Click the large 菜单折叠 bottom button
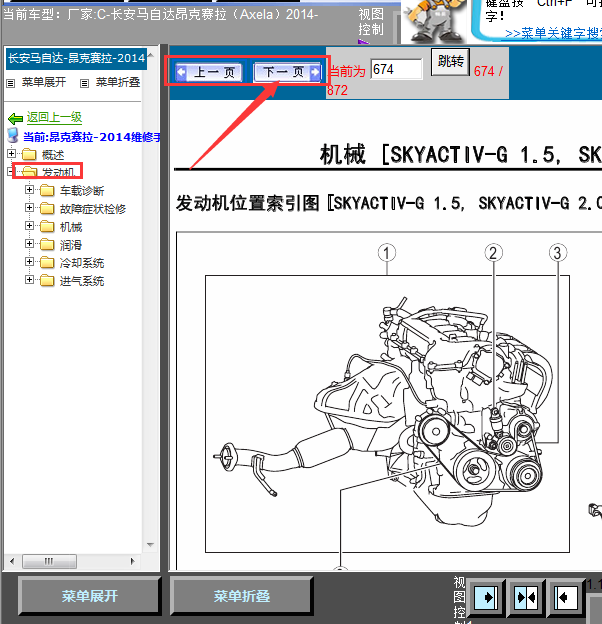 point(242,596)
